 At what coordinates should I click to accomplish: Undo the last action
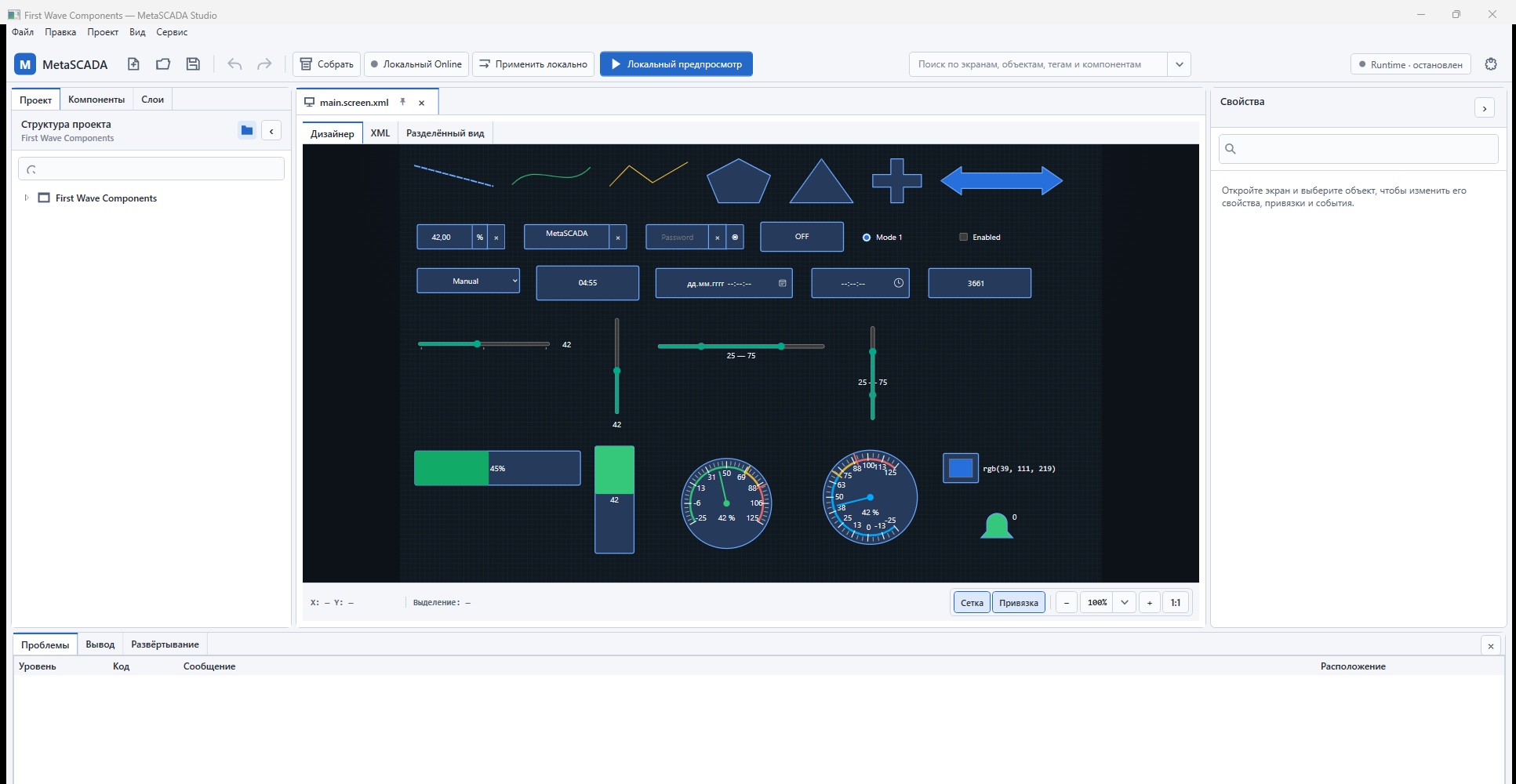234,64
